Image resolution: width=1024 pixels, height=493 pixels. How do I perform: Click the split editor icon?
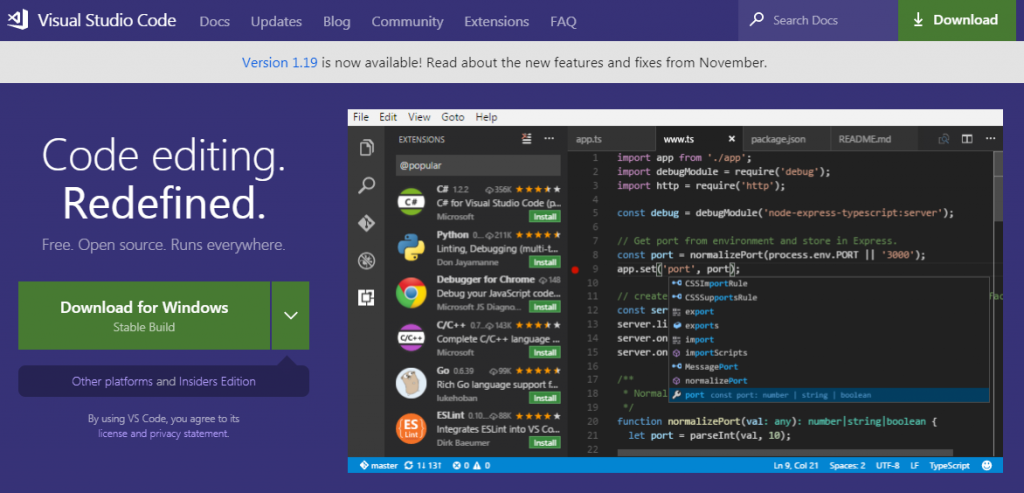[967, 139]
